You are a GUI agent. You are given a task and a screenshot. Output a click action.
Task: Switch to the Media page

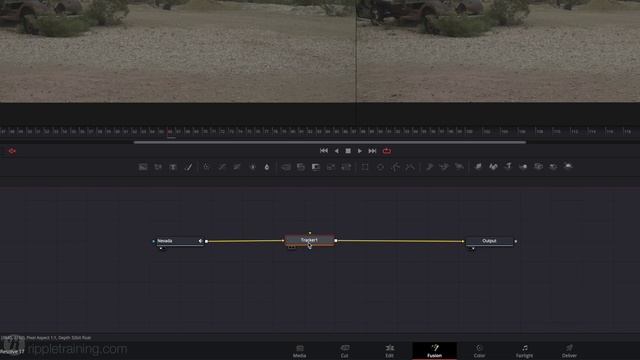(x=300, y=351)
